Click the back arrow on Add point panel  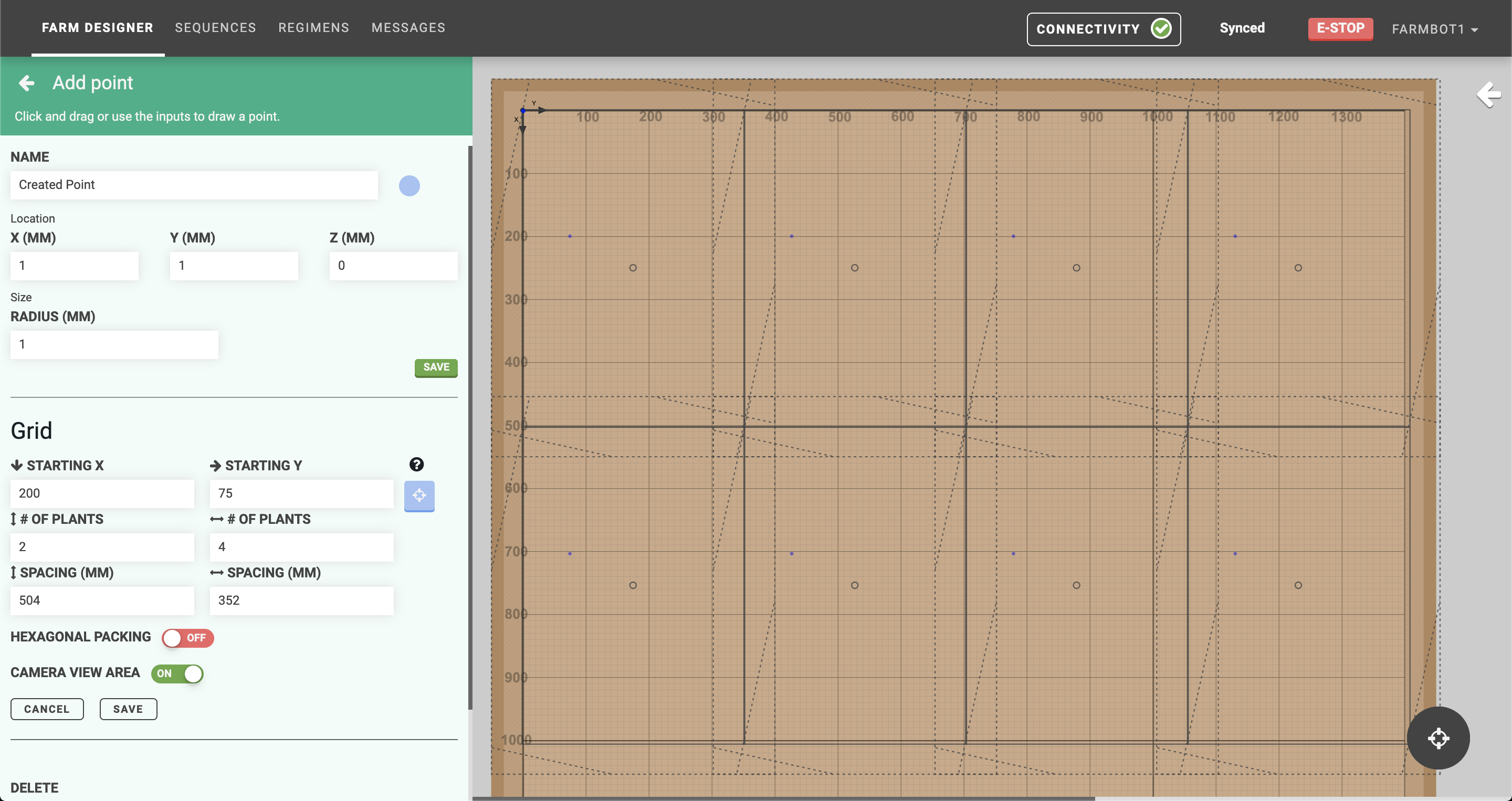26,83
